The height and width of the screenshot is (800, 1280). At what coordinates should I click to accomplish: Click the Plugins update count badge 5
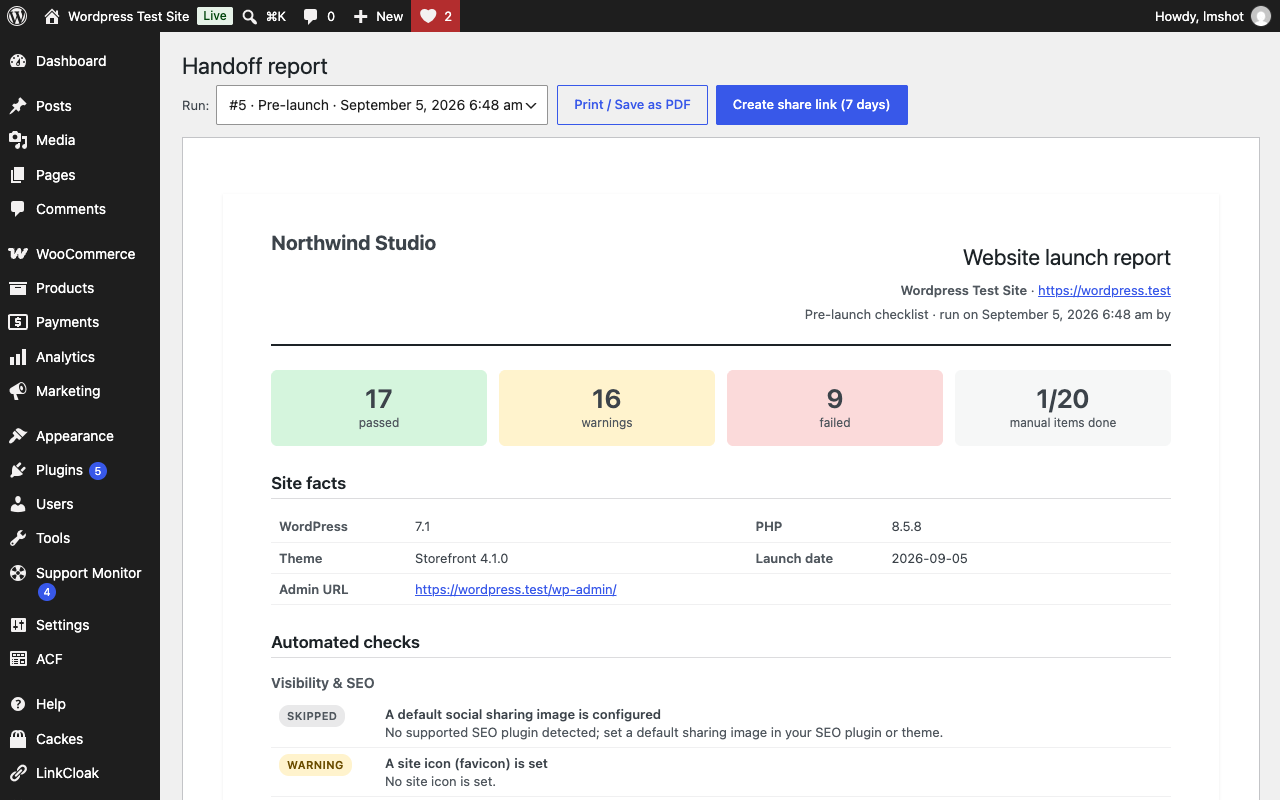[98, 470]
